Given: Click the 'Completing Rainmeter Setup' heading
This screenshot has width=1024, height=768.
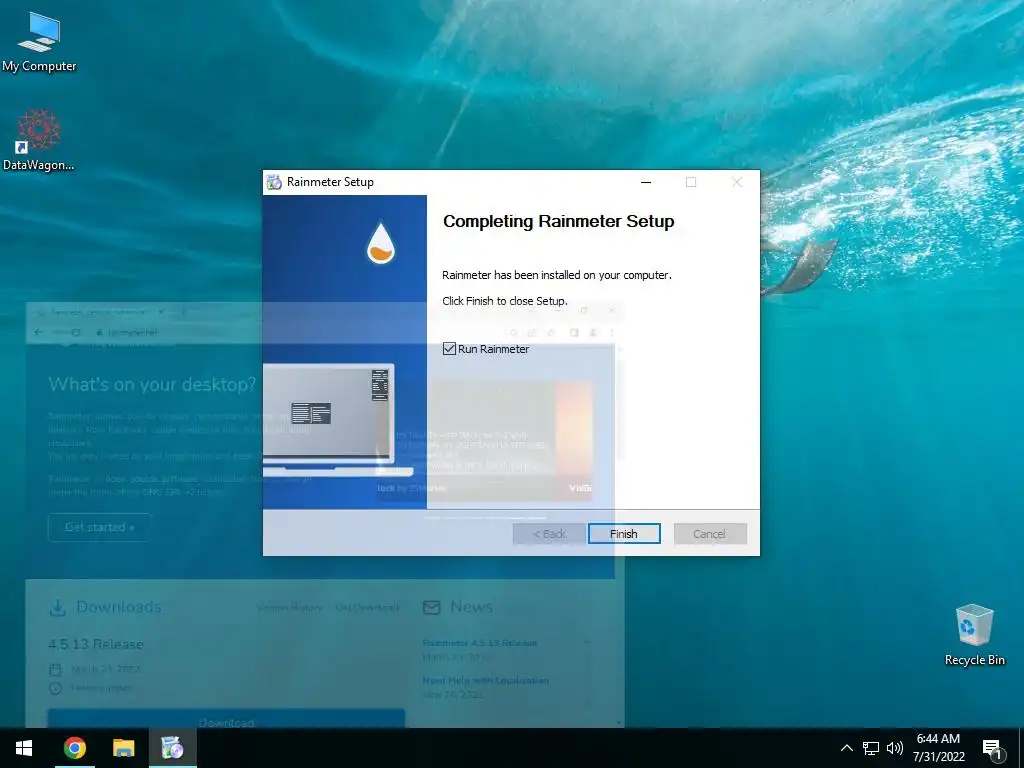Looking at the screenshot, I should point(558,221).
